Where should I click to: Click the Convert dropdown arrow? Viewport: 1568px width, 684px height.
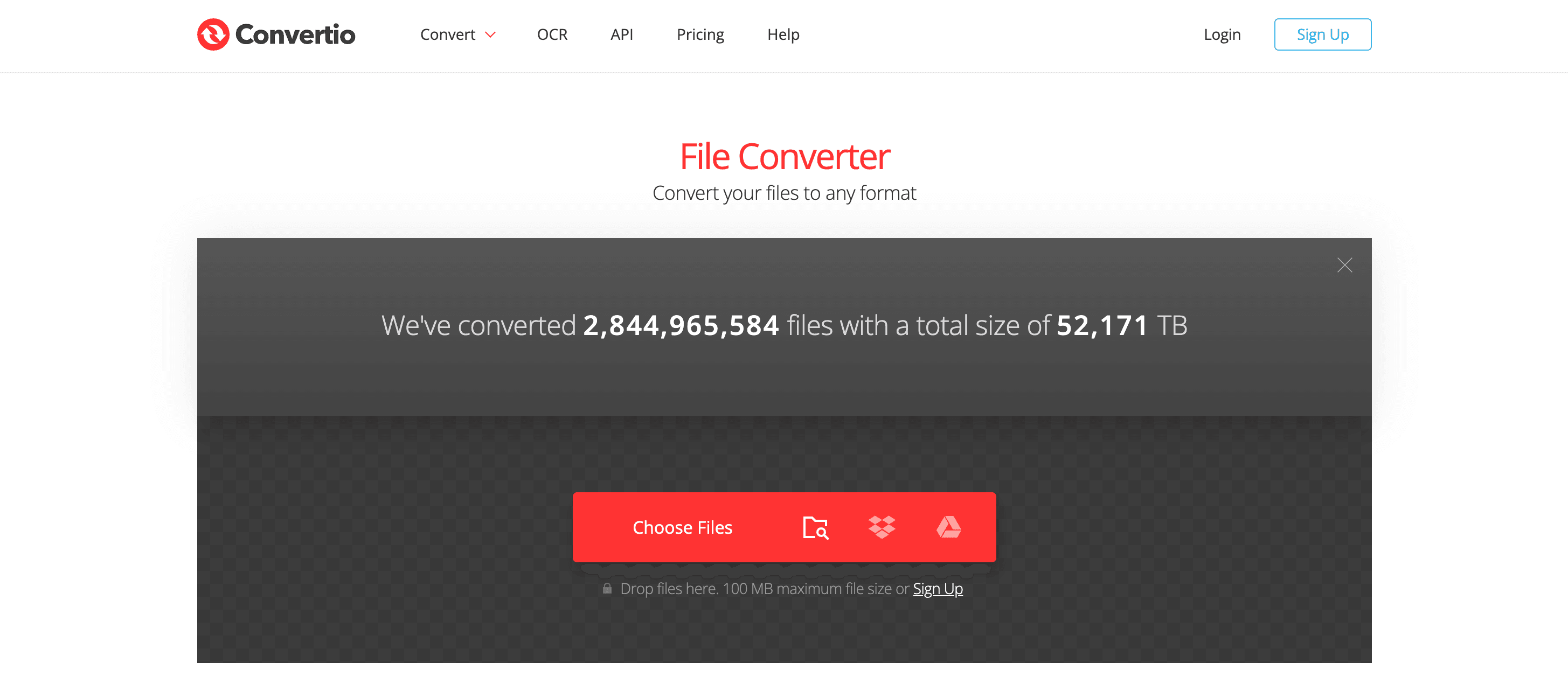click(491, 34)
